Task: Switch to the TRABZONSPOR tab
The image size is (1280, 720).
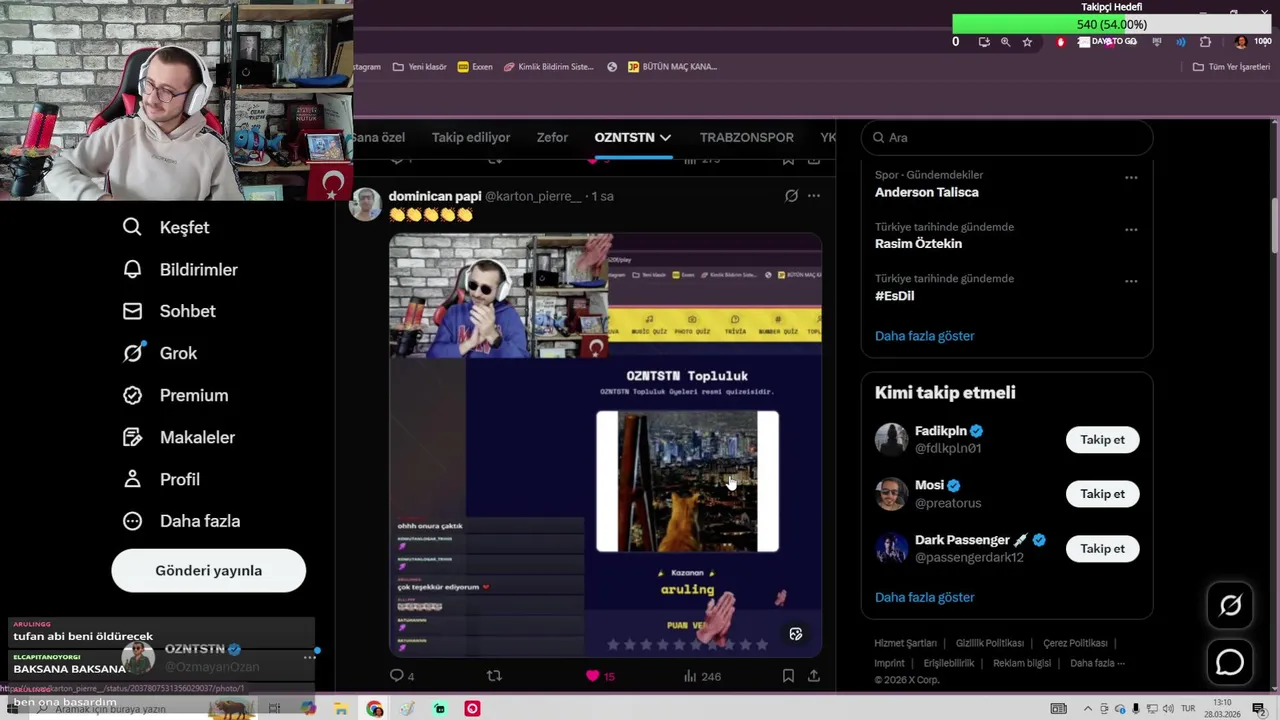Action: point(747,137)
